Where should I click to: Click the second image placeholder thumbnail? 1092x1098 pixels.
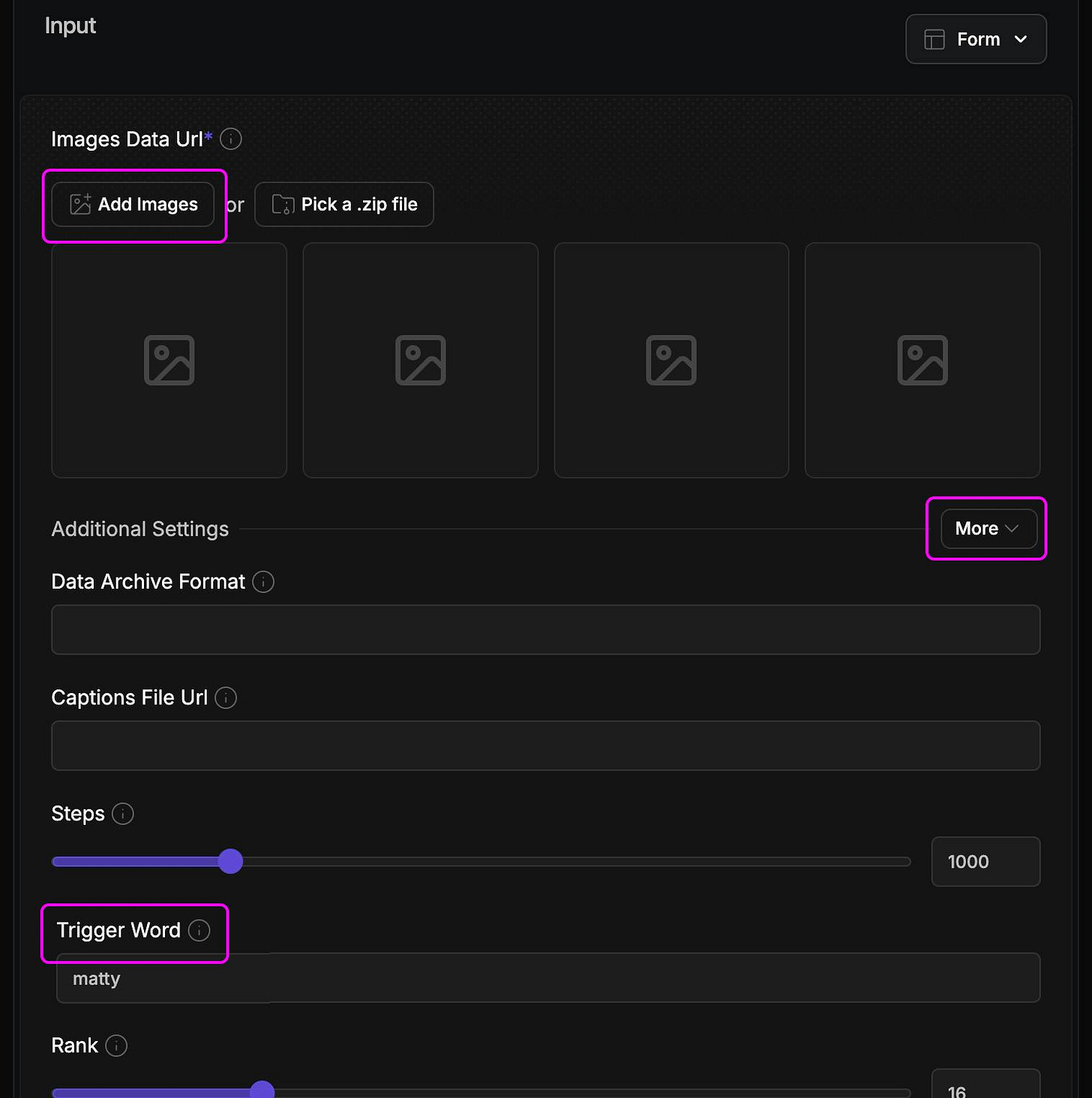(x=421, y=360)
